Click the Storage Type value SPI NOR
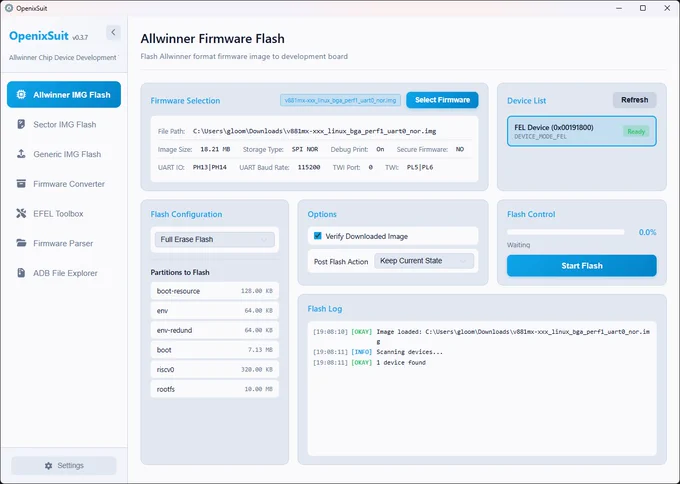 [x=305, y=149]
